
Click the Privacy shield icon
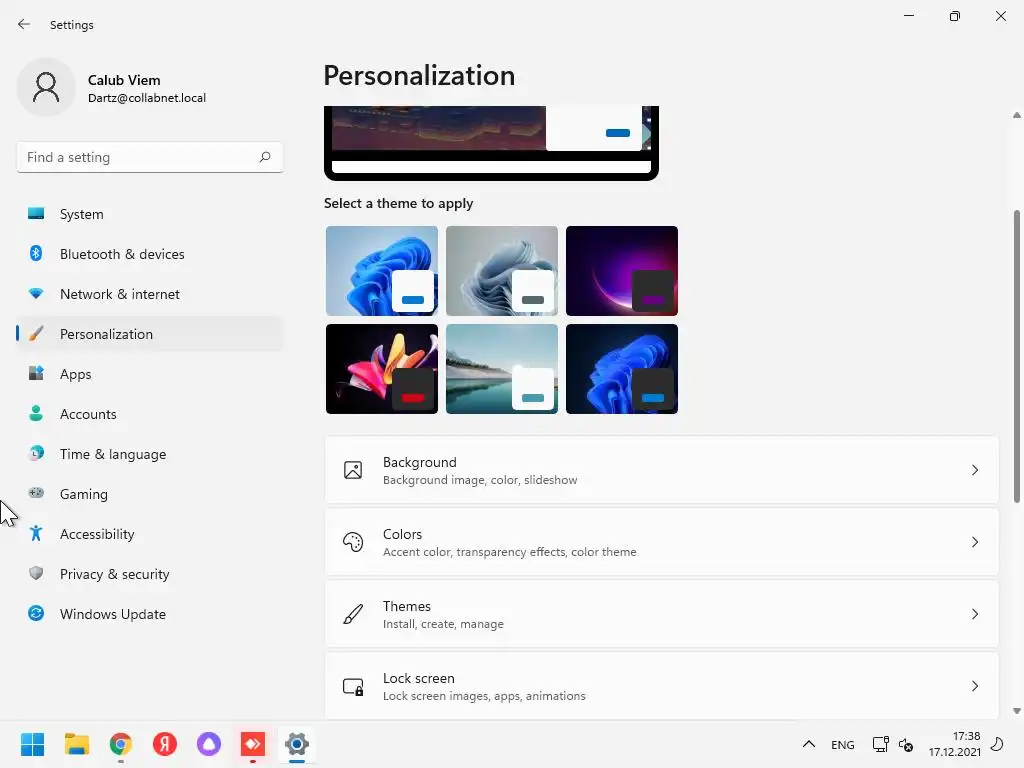click(36, 573)
